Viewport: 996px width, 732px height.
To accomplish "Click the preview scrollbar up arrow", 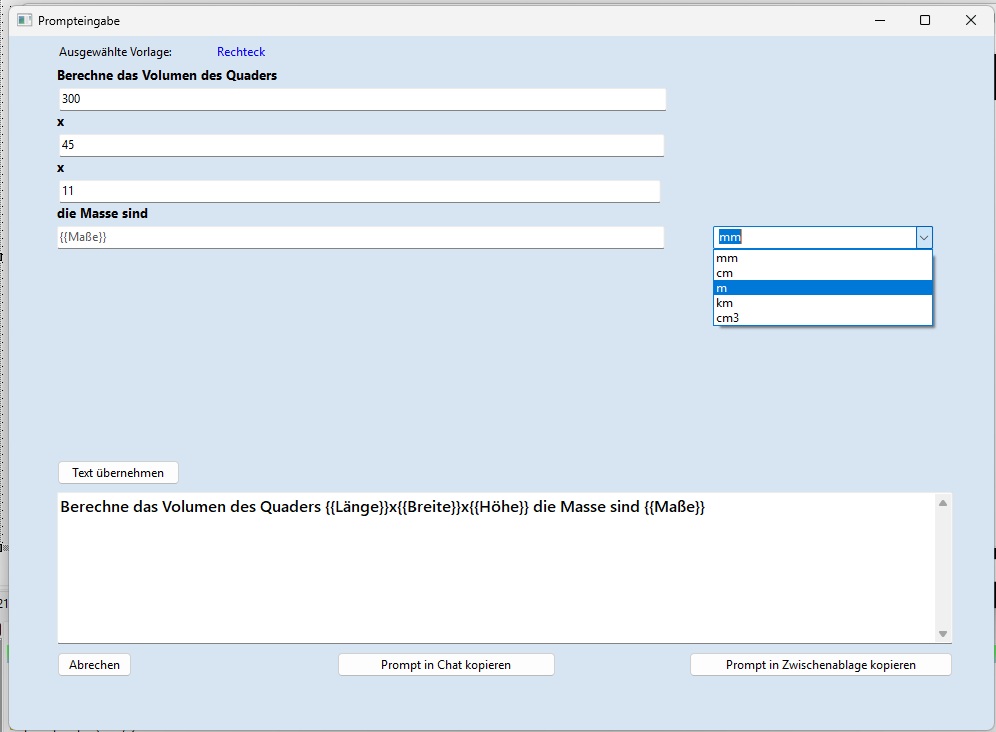I will coord(943,503).
